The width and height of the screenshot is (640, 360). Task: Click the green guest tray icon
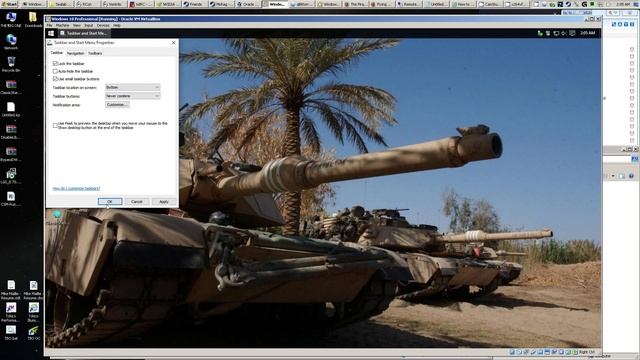click(540, 33)
